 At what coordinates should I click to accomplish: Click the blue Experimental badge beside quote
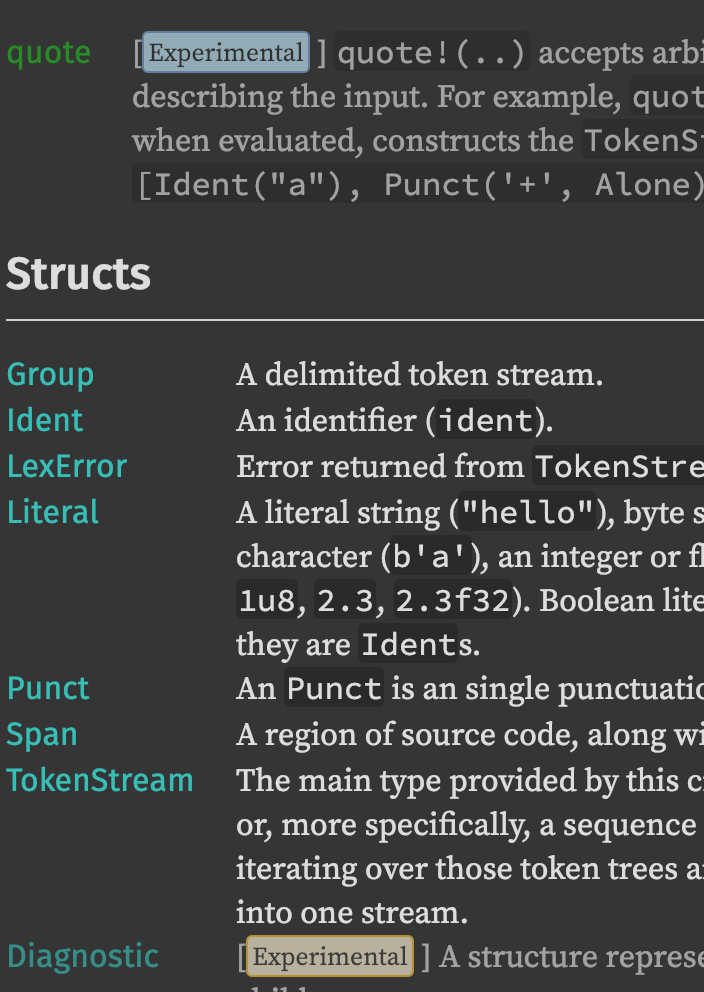[226, 52]
